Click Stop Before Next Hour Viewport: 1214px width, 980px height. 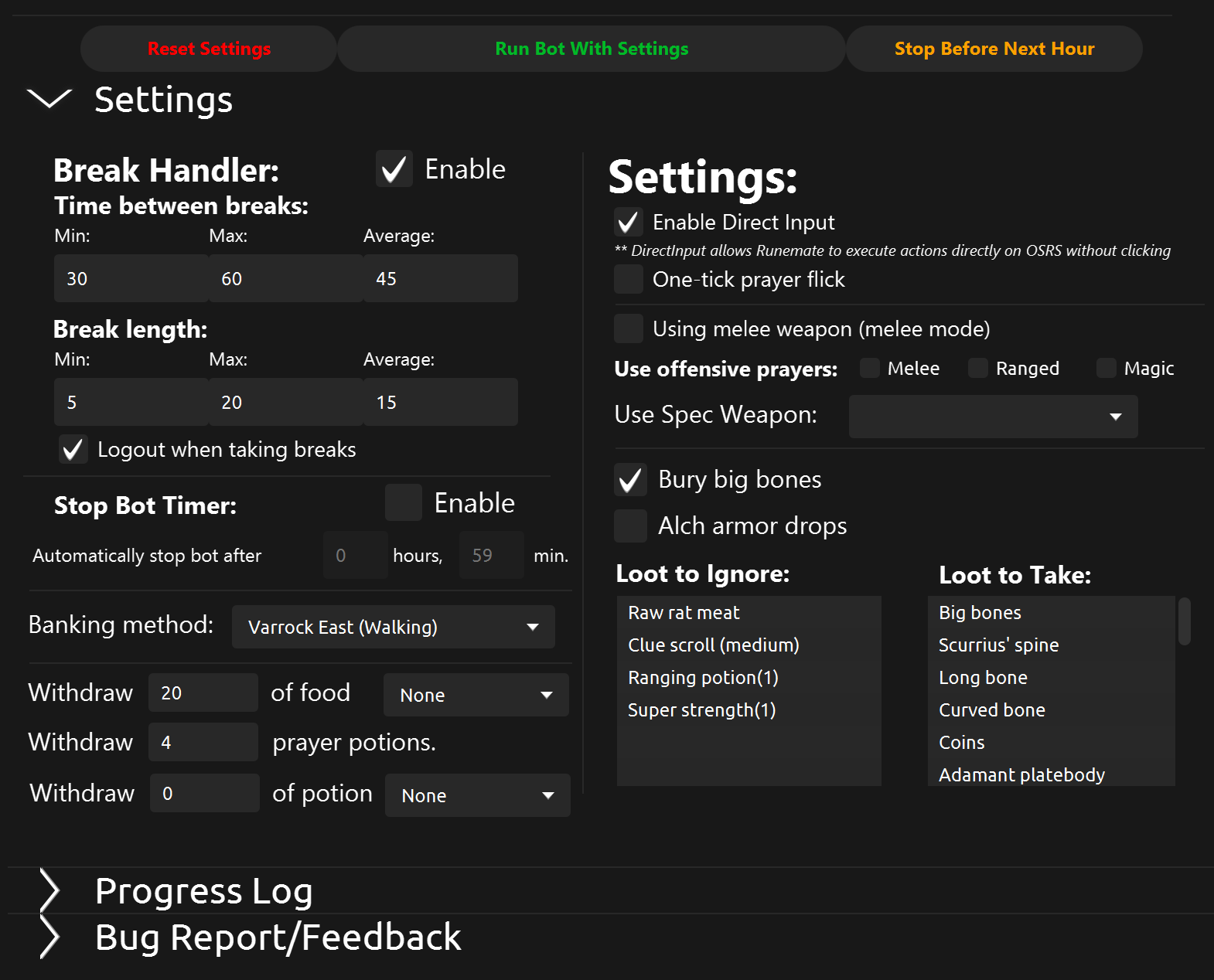pyautogui.click(x=994, y=49)
